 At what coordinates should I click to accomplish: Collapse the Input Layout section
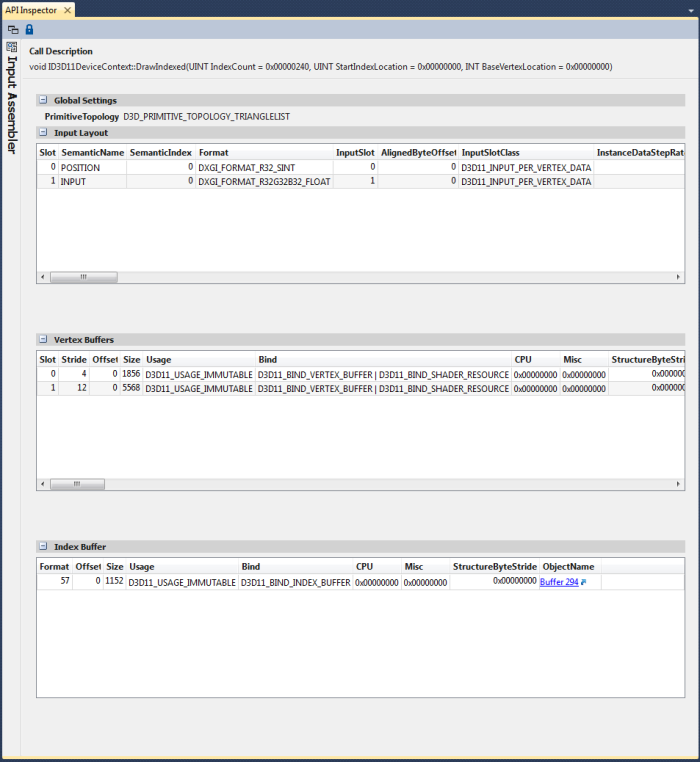click(x=42, y=132)
